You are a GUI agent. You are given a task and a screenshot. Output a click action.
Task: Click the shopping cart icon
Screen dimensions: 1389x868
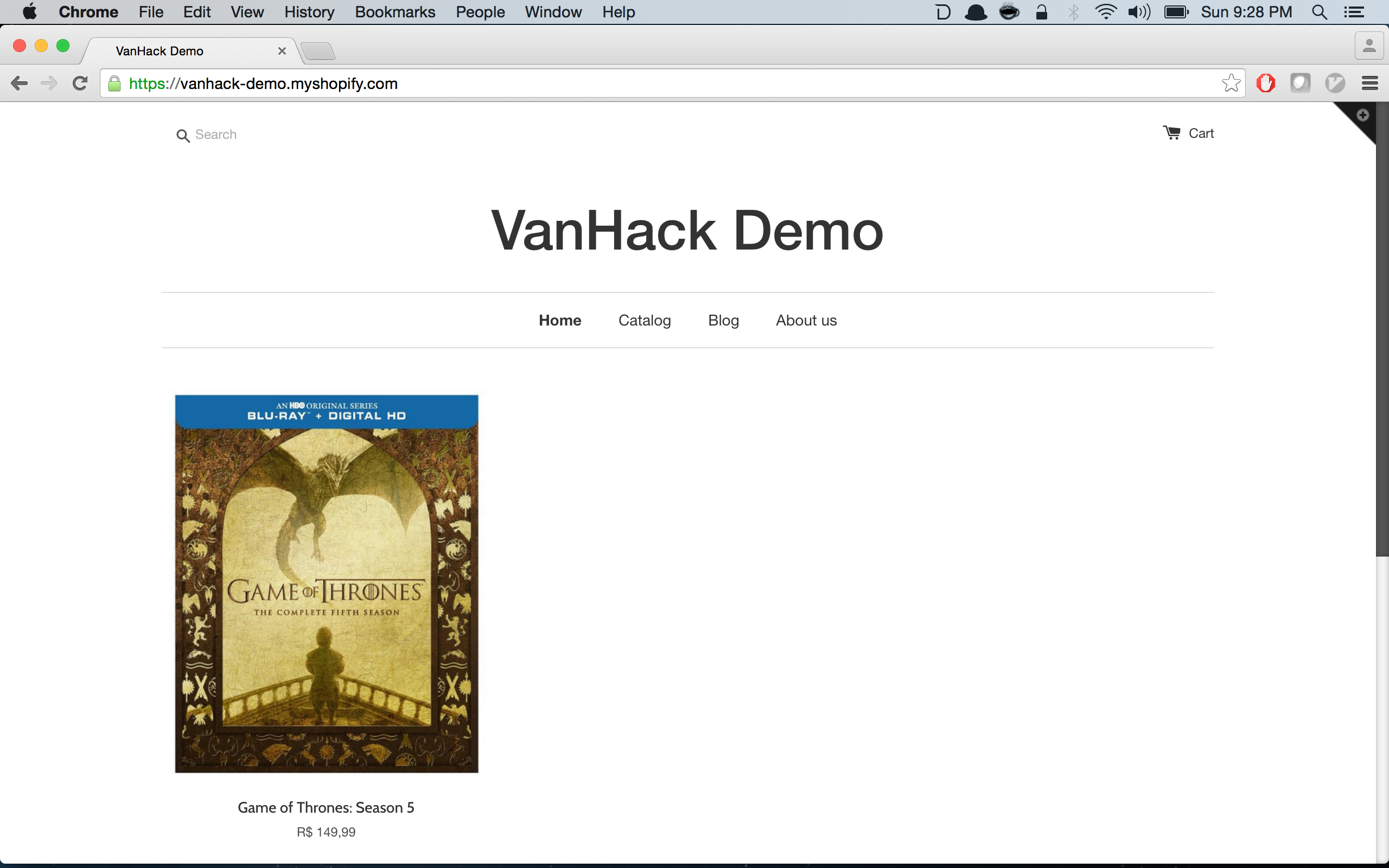tap(1171, 133)
